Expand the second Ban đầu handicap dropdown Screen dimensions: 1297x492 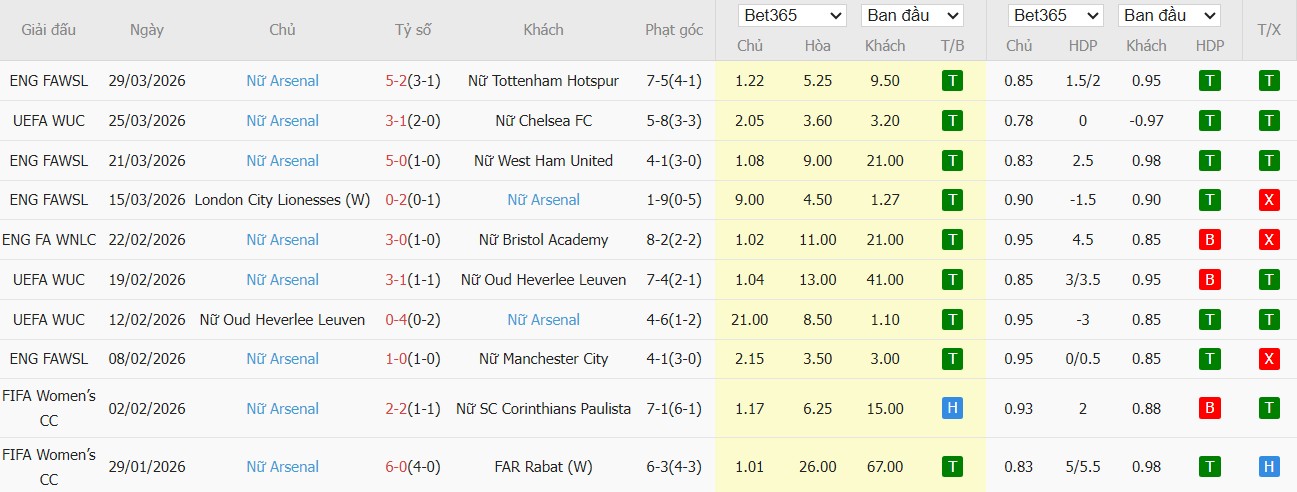[x=1169, y=16]
